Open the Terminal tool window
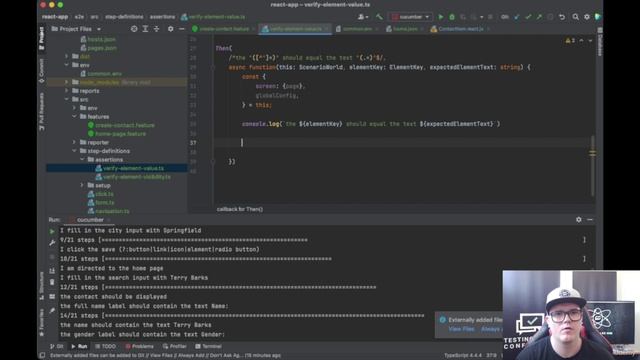Screen dimensions: 640x360 (x=208, y=346)
